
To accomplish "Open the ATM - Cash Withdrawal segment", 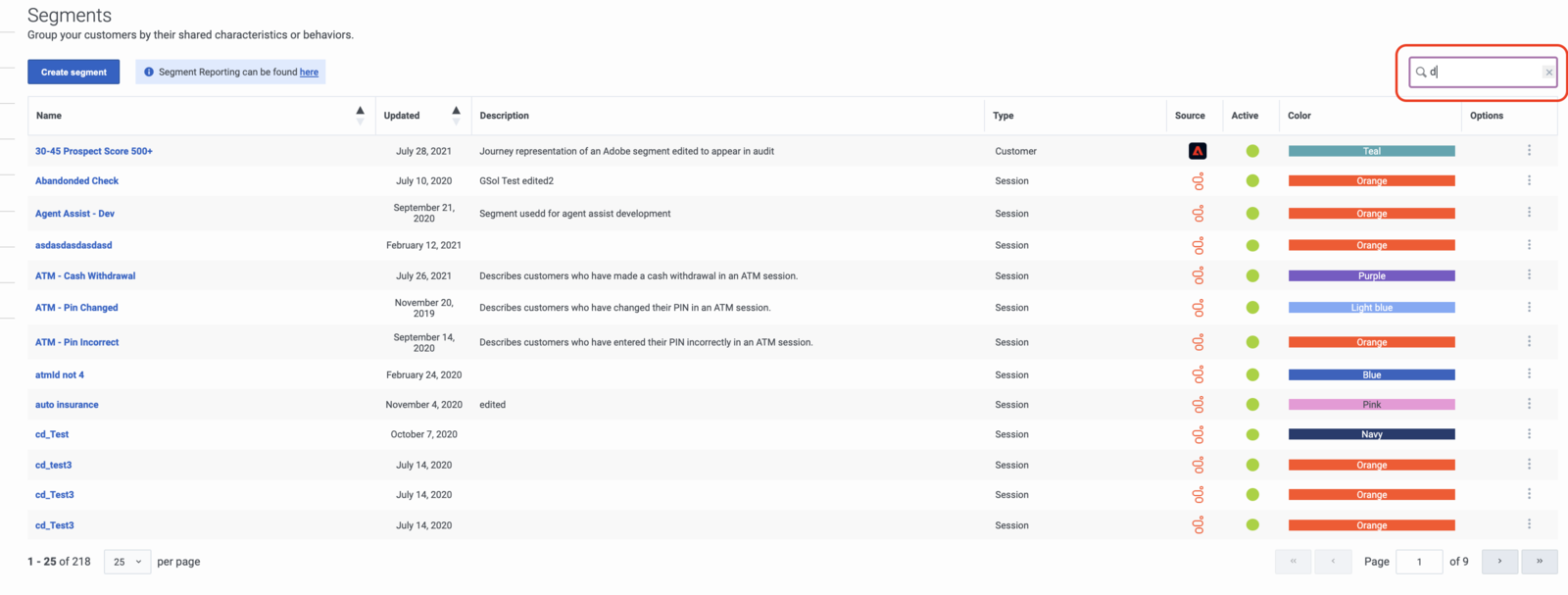I will click(85, 275).
